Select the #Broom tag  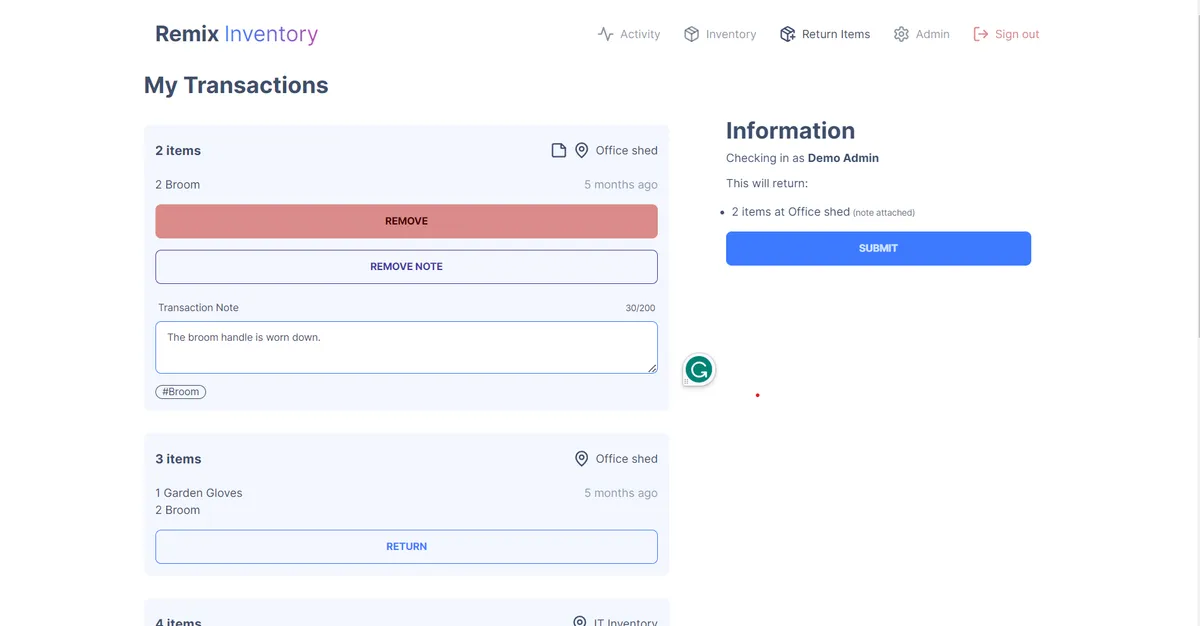[181, 392]
